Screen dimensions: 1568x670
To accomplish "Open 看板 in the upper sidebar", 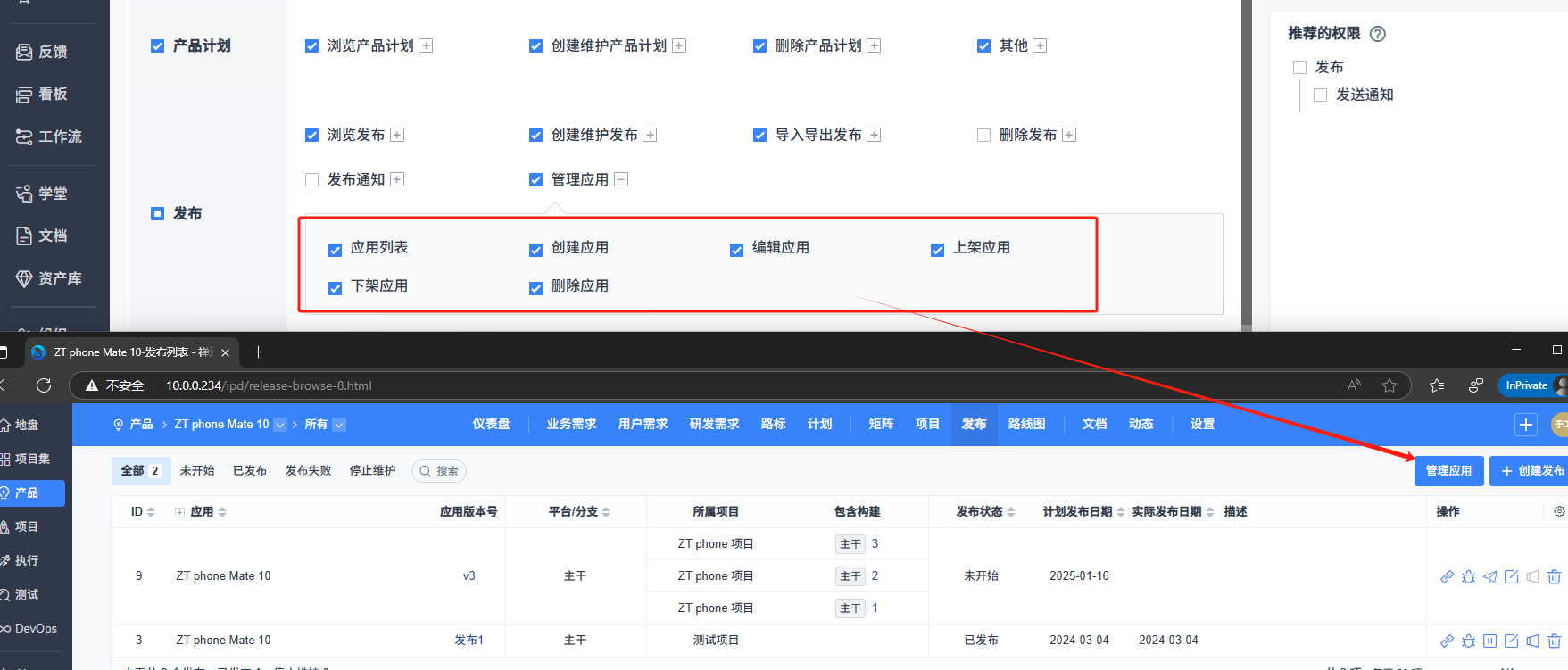I will point(42,94).
